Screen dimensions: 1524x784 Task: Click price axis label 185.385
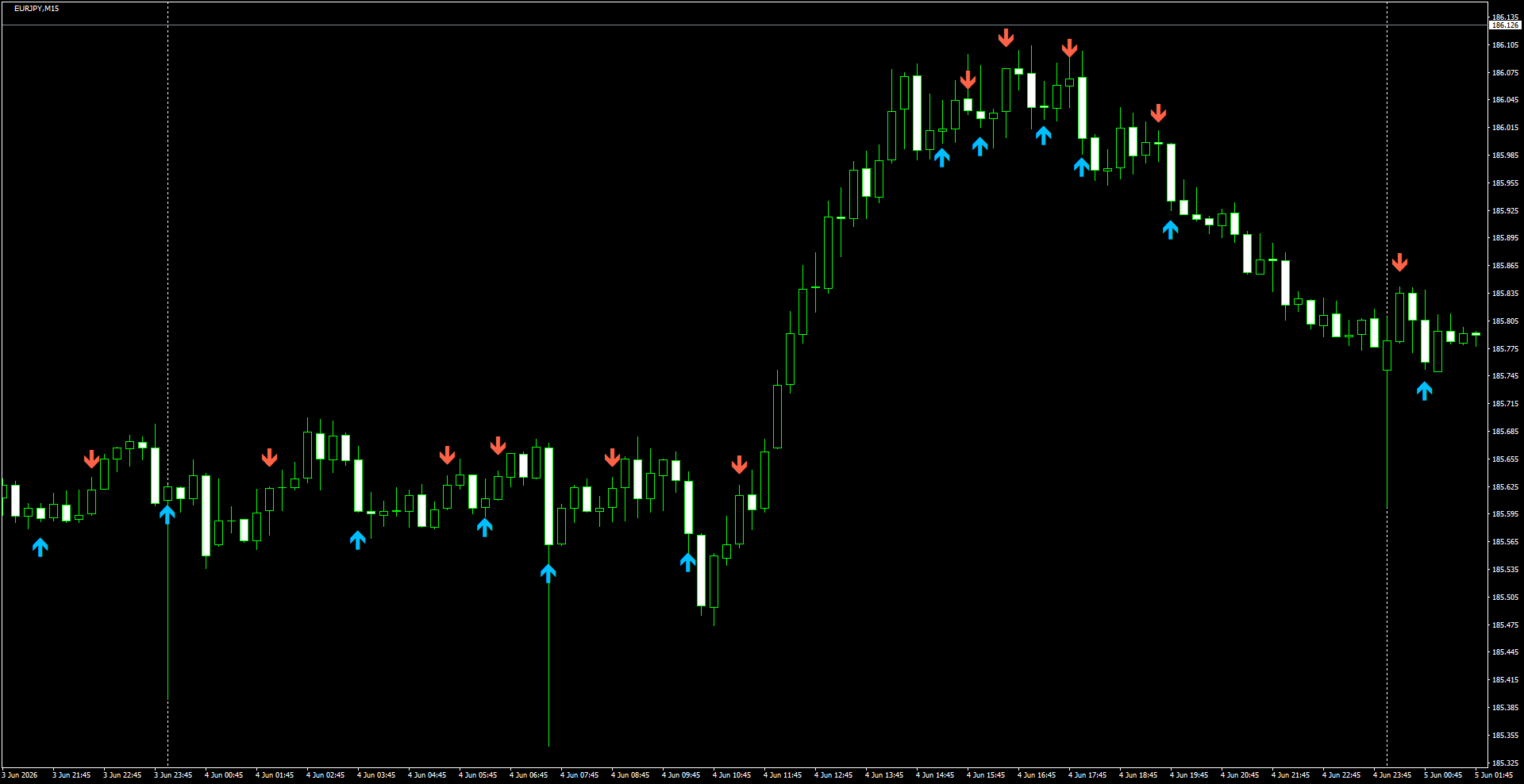click(x=1505, y=708)
